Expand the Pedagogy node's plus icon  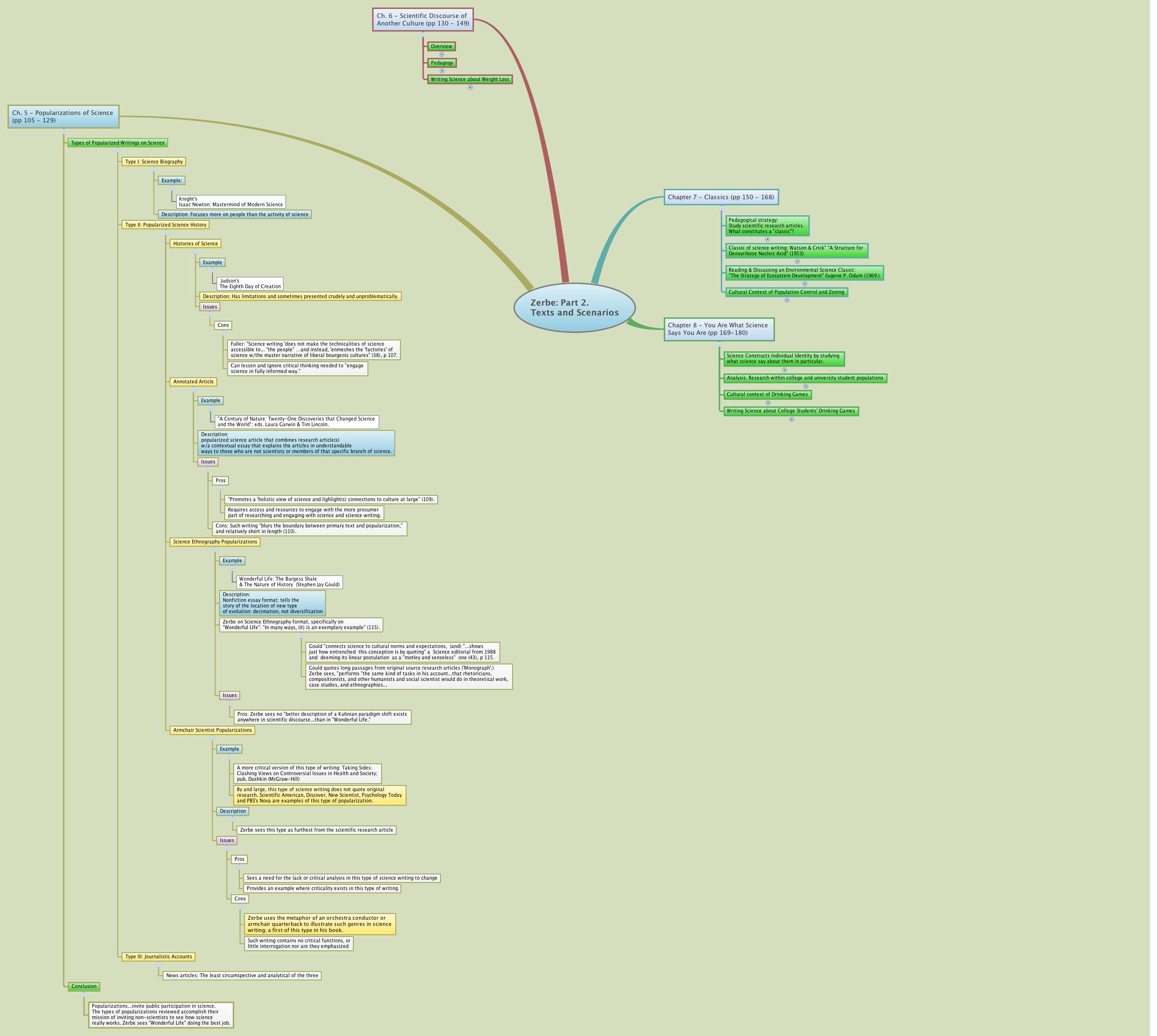click(442, 71)
